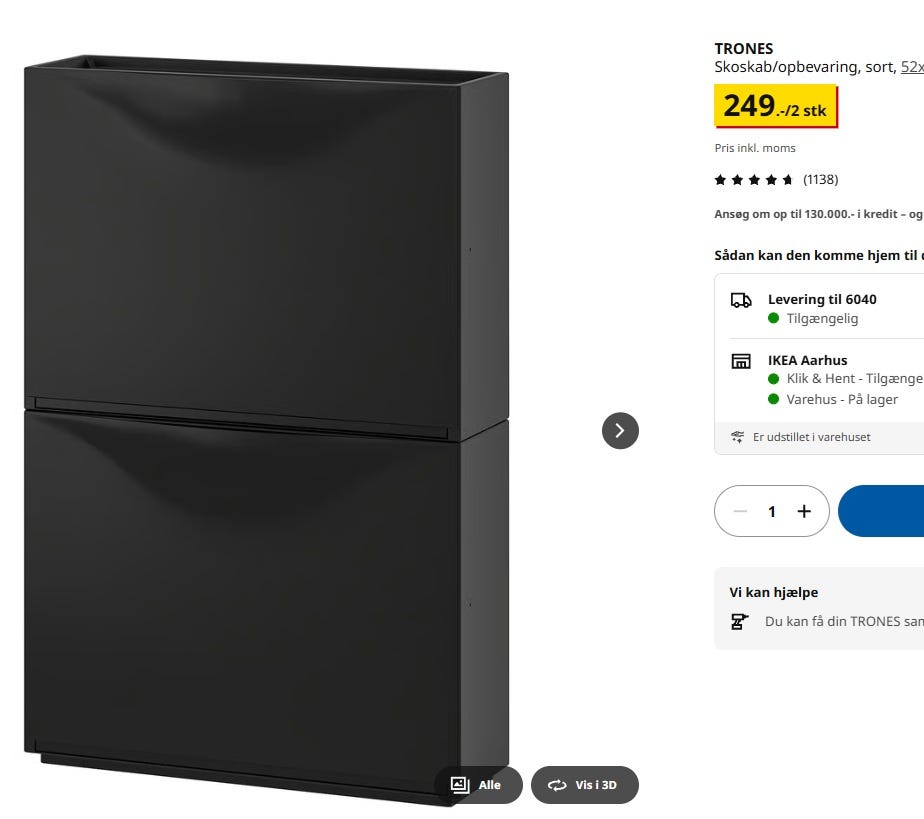924x819 pixels.
Task: Edit the quantity number field
Action: 772,511
